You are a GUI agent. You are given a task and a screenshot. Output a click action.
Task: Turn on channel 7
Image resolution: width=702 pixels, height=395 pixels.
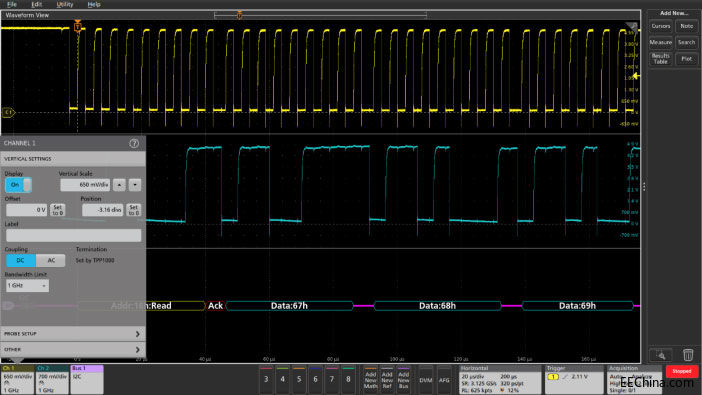[x=332, y=379]
